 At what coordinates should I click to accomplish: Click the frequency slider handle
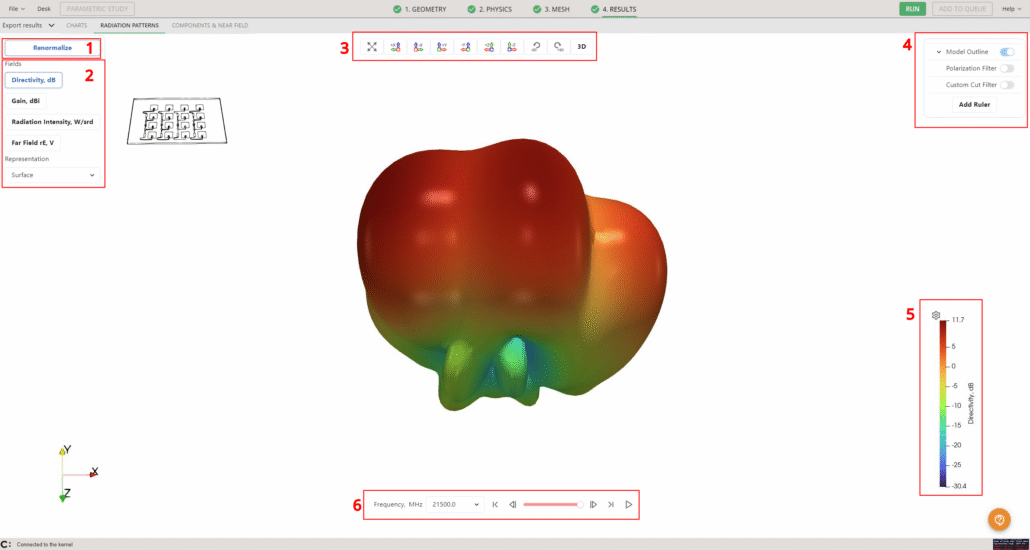coord(580,505)
